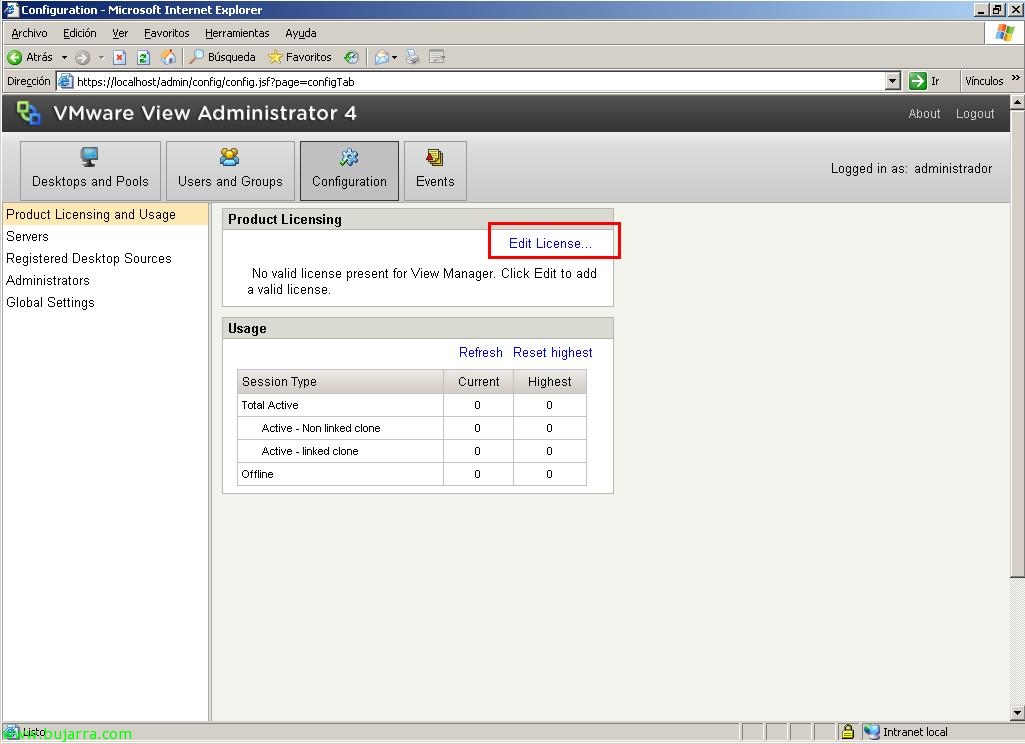
Task: Select Product Licensing and Usage in sidebar
Action: point(105,214)
